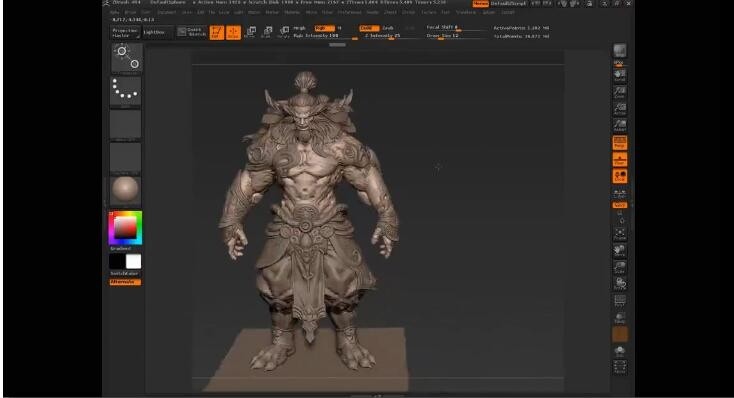Open the Preferences menu
The height and width of the screenshot is (398, 734).
pyautogui.click(x=349, y=12)
